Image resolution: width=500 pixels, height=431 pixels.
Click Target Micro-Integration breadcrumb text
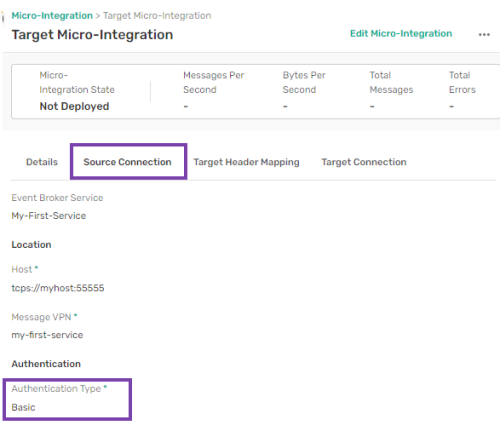point(157,15)
